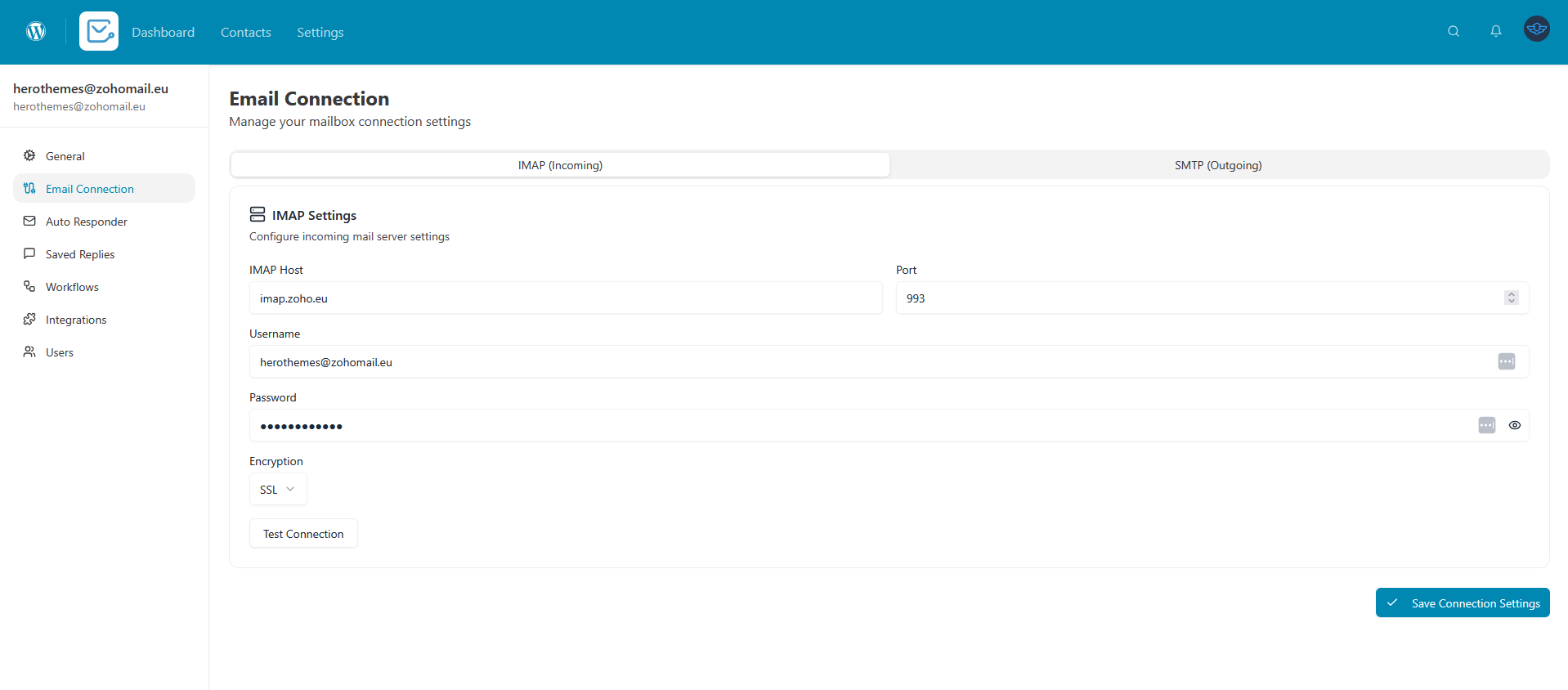Image resolution: width=1568 pixels, height=690 pixels.
Task: Open the user avatar menu
Action: coord(1536,29)
